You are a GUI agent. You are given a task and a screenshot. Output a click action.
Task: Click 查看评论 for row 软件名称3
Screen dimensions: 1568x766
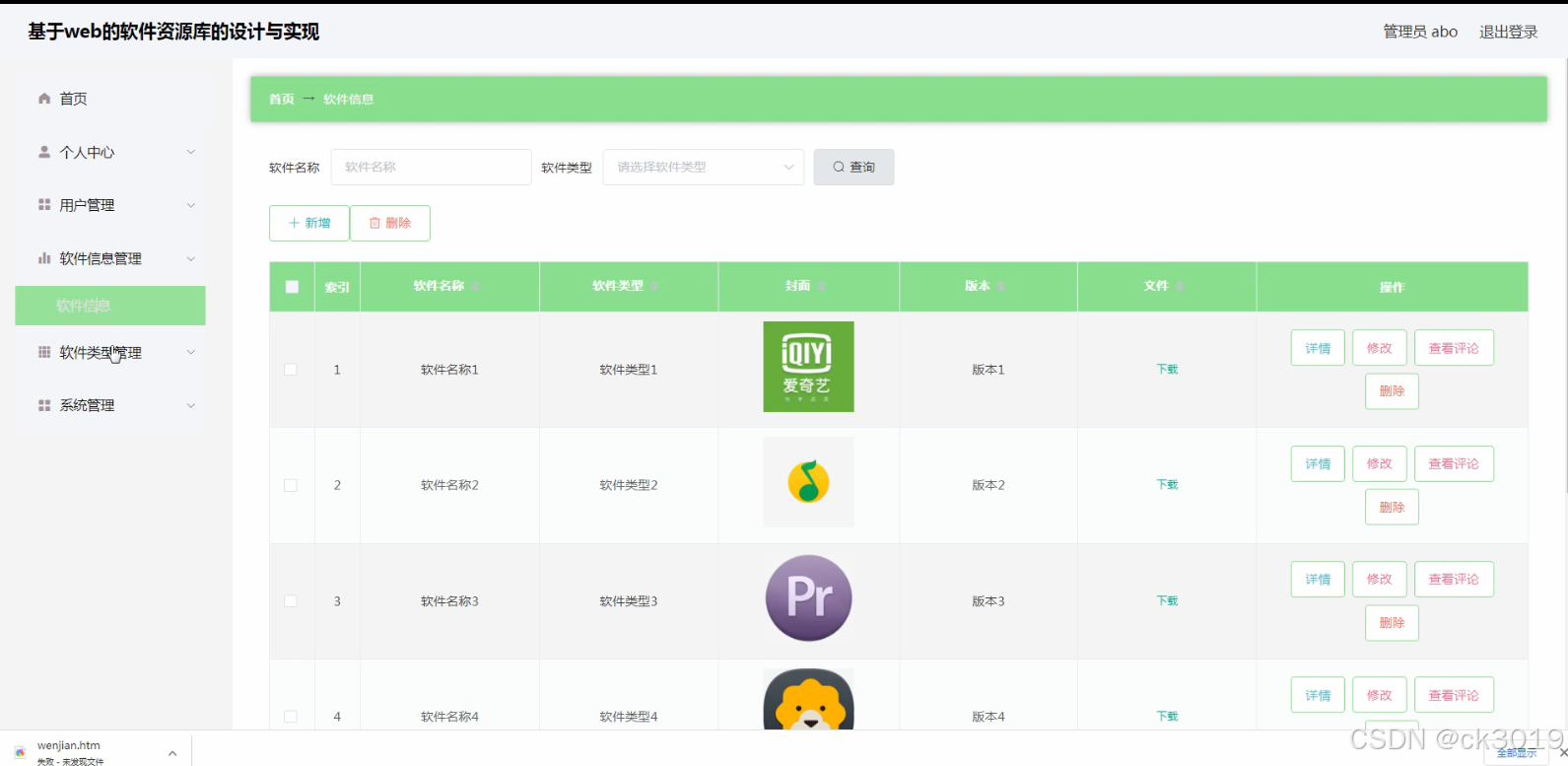[1454, 579]
